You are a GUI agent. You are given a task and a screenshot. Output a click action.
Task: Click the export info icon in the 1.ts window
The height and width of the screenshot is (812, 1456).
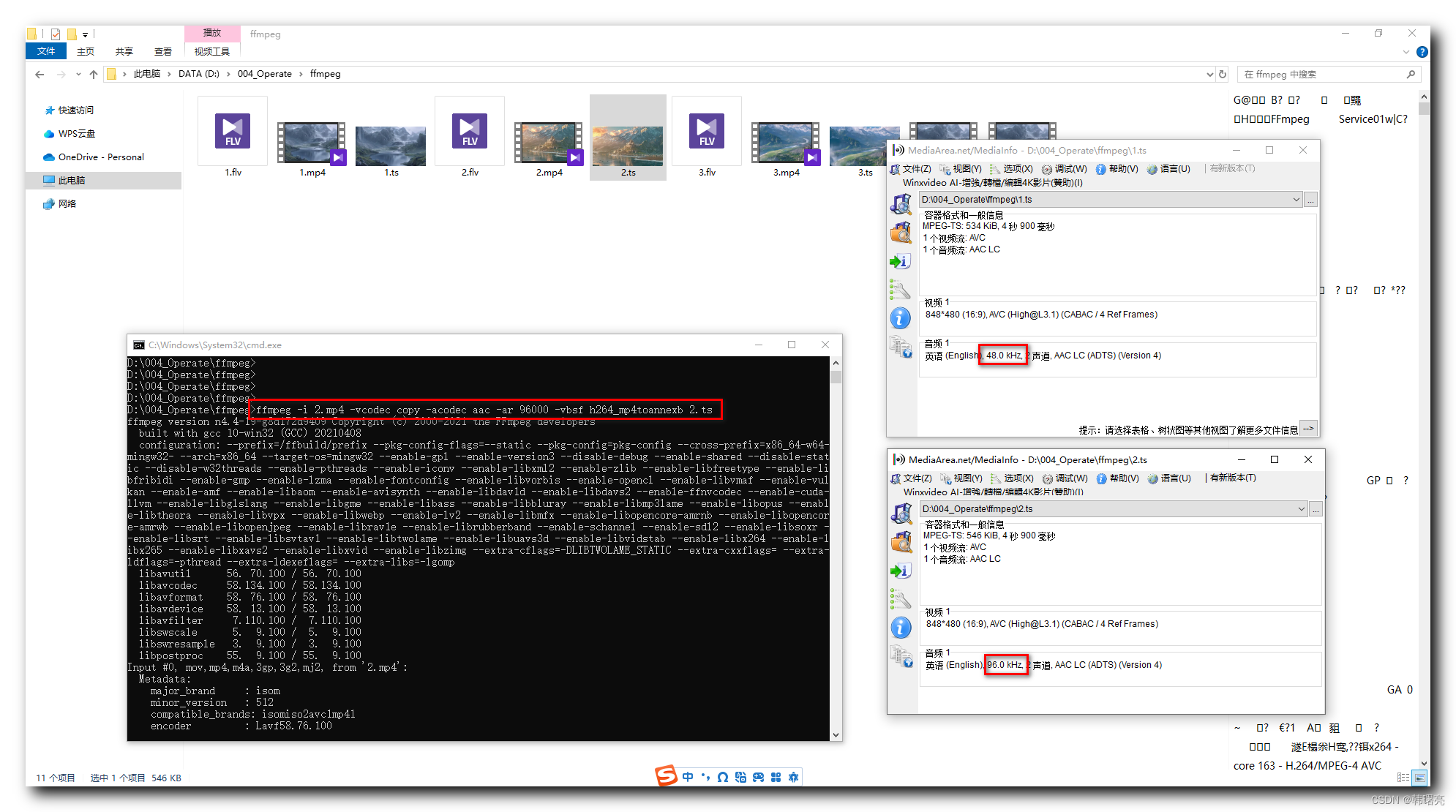(x=901, y=261)
